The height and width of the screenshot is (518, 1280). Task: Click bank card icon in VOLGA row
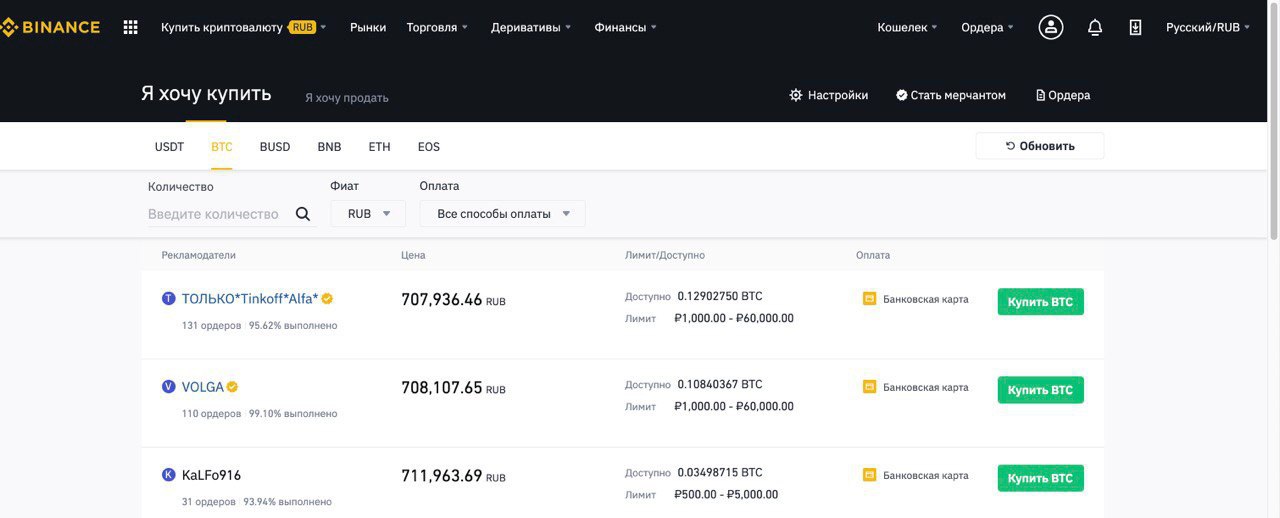click(869, 387)
